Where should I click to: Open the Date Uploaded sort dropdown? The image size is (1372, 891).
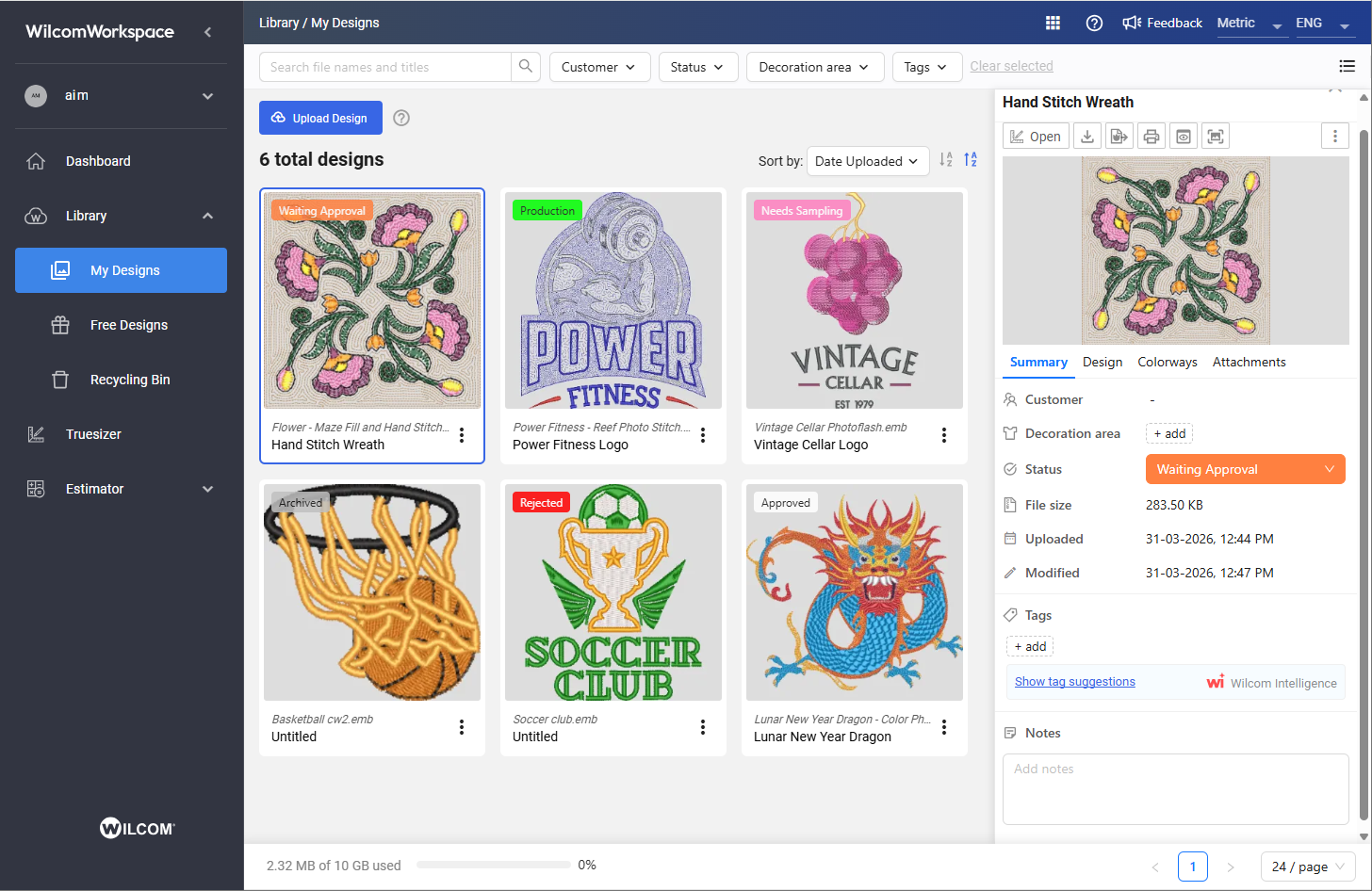(867, 161)
